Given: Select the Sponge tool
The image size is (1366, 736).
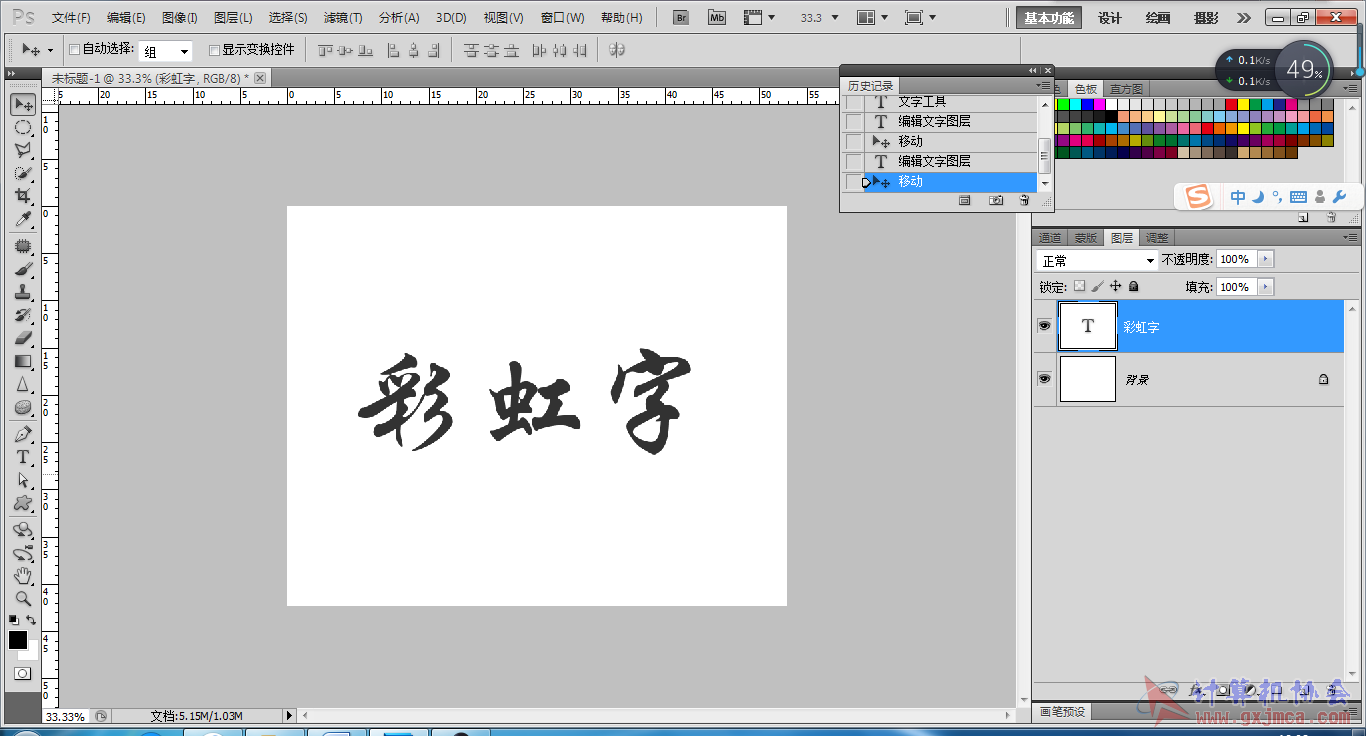Looking at the screenshot, I should coord(23,407).
